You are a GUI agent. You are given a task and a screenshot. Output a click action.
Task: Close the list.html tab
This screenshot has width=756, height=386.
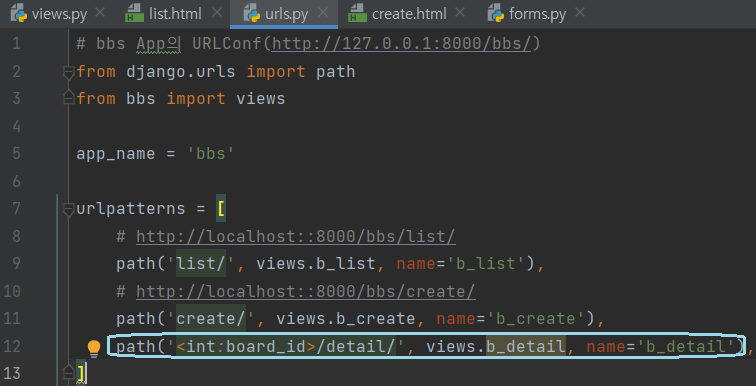[x=217, y=13]
